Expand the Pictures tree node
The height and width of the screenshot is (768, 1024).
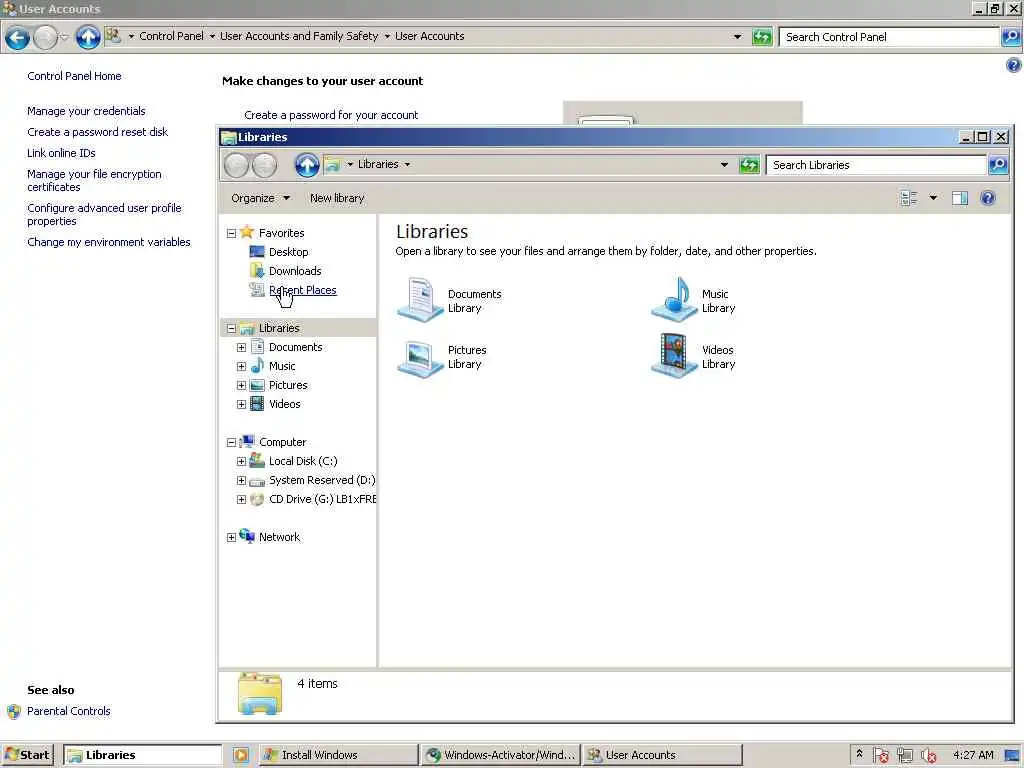click(241, 385)
